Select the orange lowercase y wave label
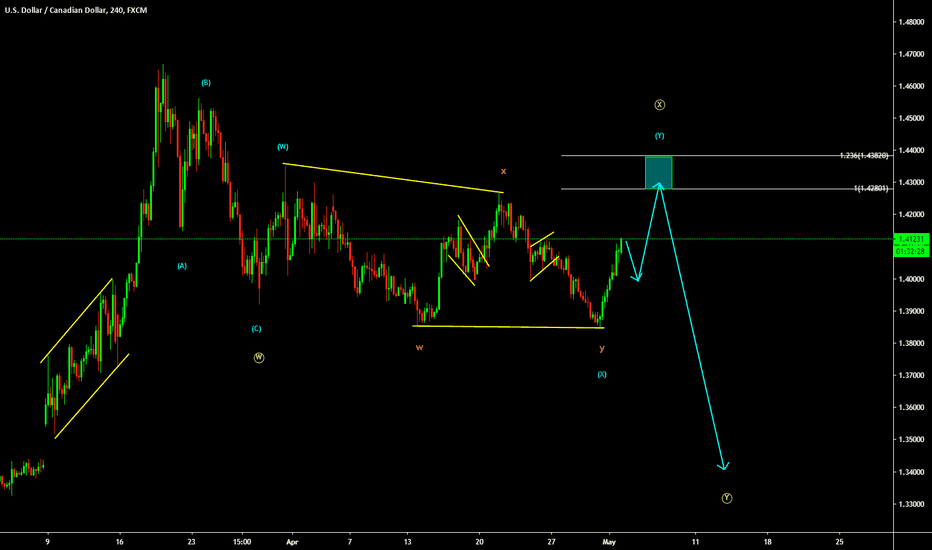 coord(602,348)
